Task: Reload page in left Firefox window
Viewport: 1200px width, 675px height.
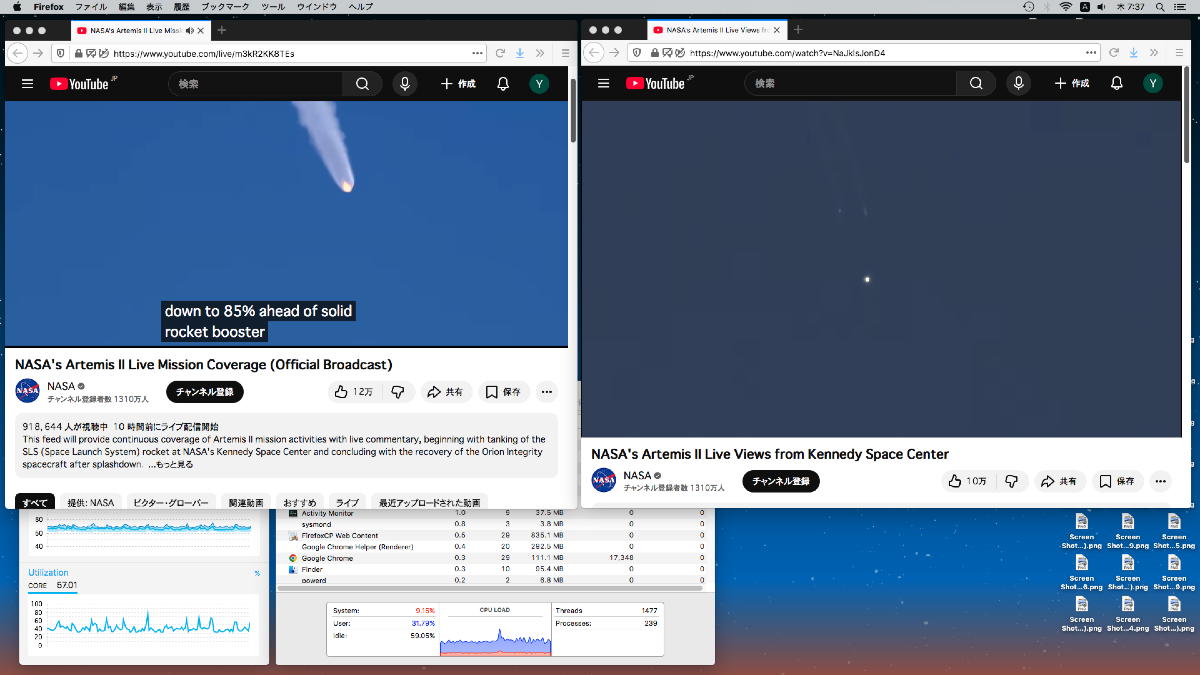Action: [500, 53]
